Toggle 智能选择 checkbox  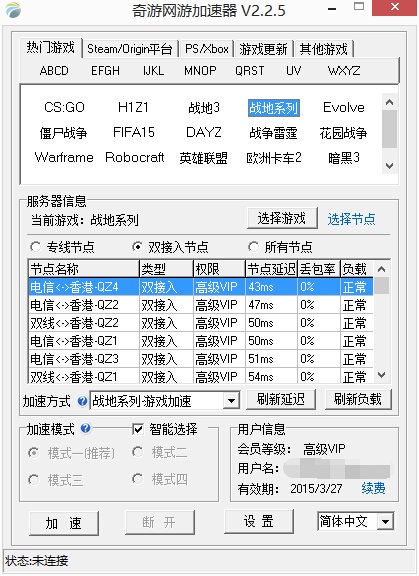click(x=138, y=429)
